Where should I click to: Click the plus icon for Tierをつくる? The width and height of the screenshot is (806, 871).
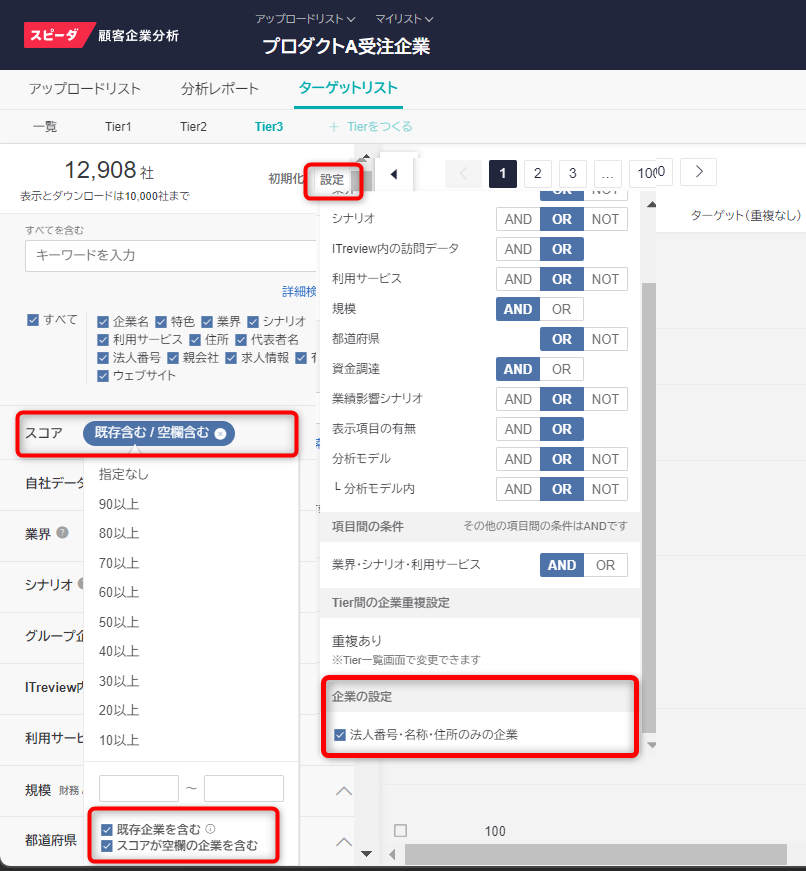(x=333, y=127)
